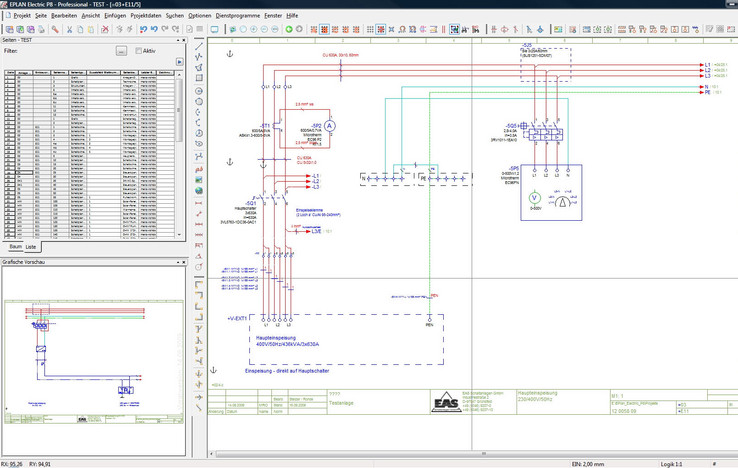Image resolution: width=738 pixels, height=468 pixels.
Task: Select the line drawing tool
Action: click(199, 45)
